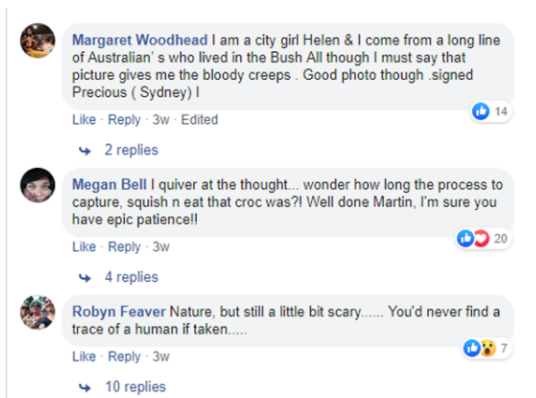Viewport: 536px width, 398px height.
Task: Reply to Megan Bell's comment
Action: 124,247
